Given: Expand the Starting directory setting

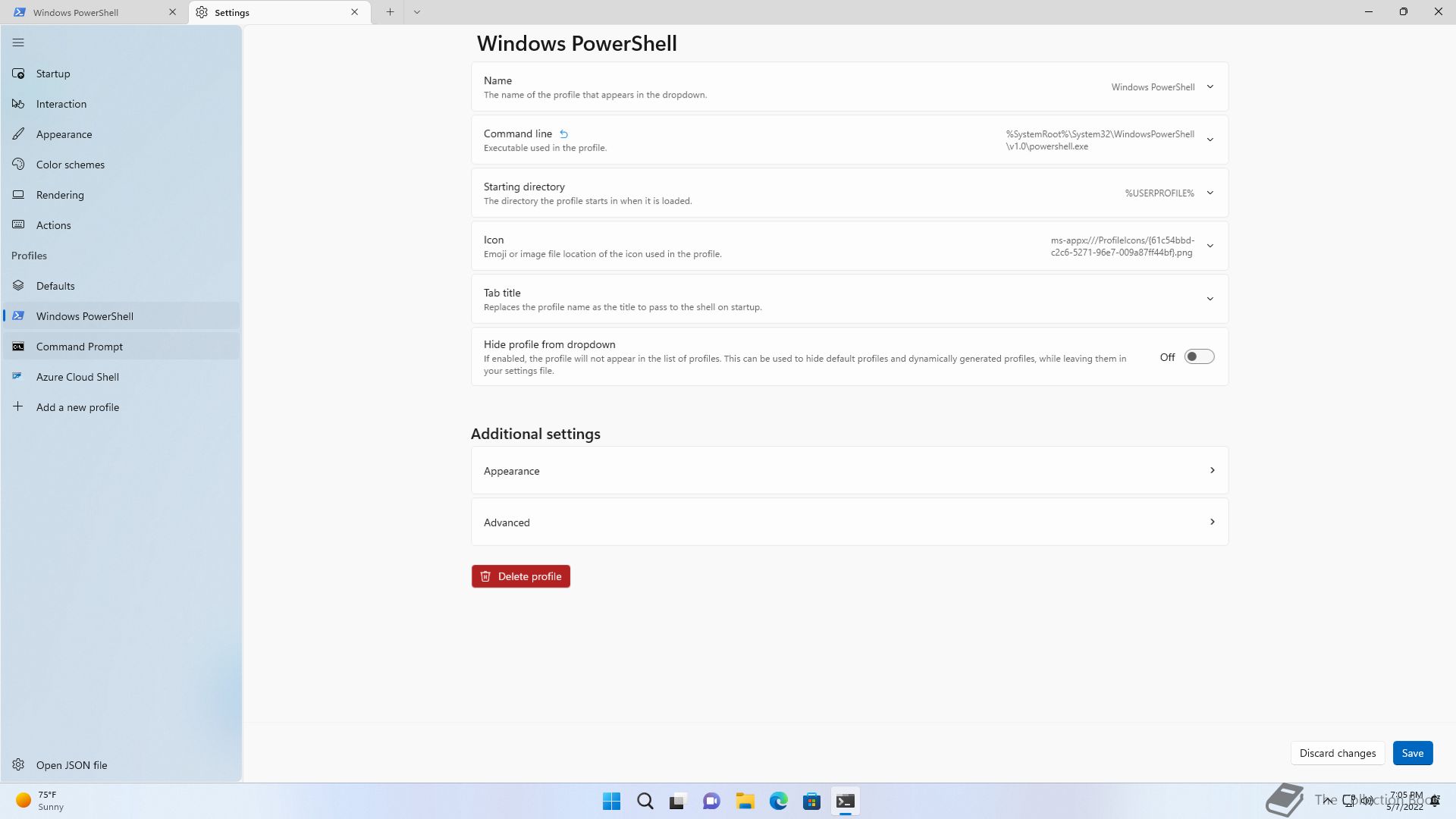Looking at the screenshot, I should click(849, 193).
